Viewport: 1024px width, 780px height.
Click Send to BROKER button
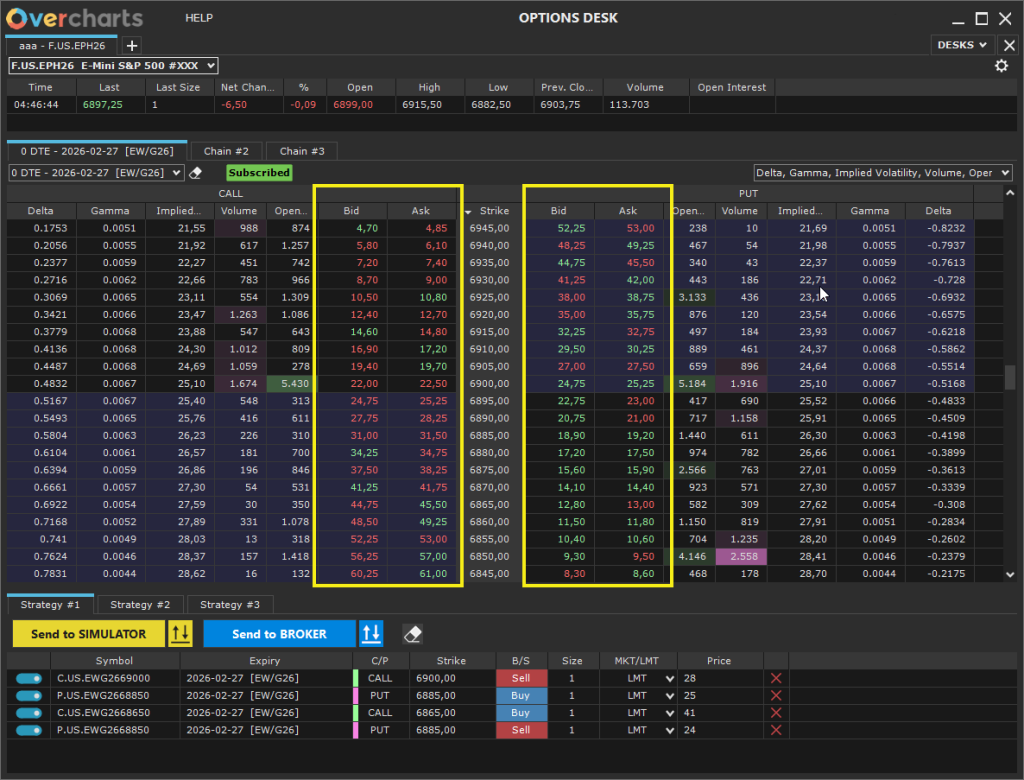(x=279, y=634)
